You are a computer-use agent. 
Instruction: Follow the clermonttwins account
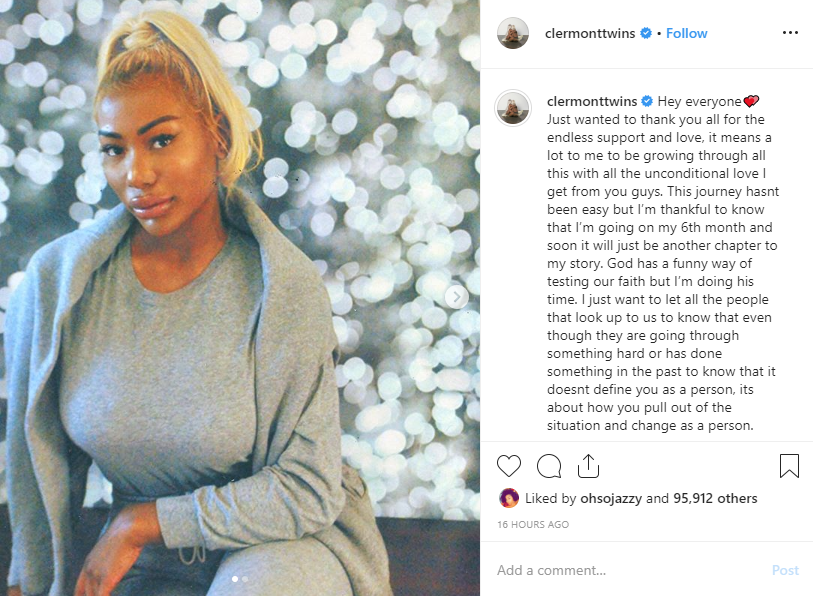[x=686, y=33]
